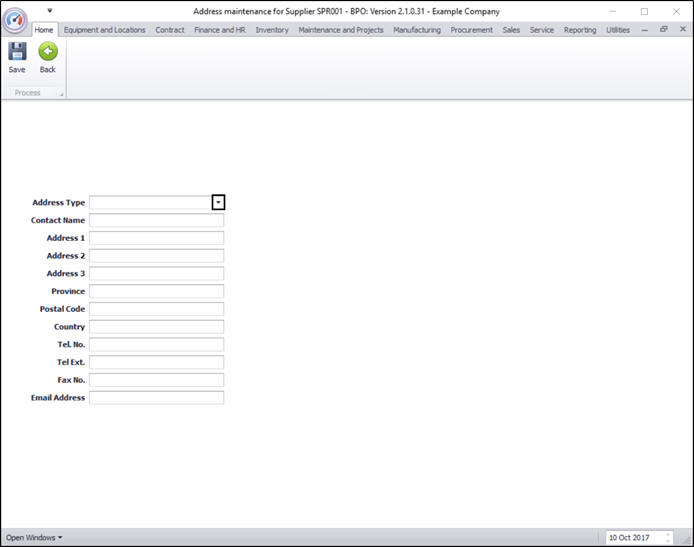Open the Utilities ribbon tab

618,30
